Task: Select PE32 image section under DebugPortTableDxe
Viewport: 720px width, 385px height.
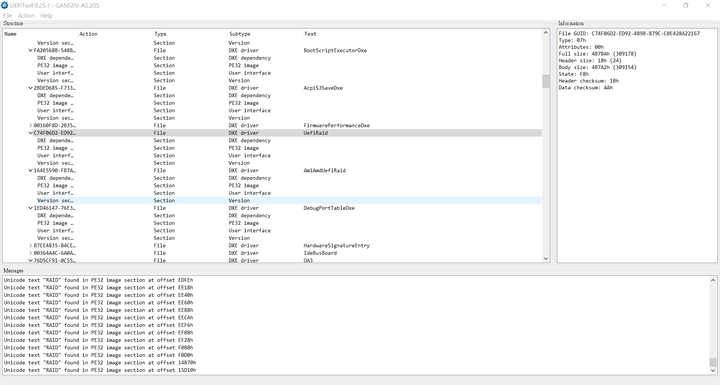Action: 272,223
